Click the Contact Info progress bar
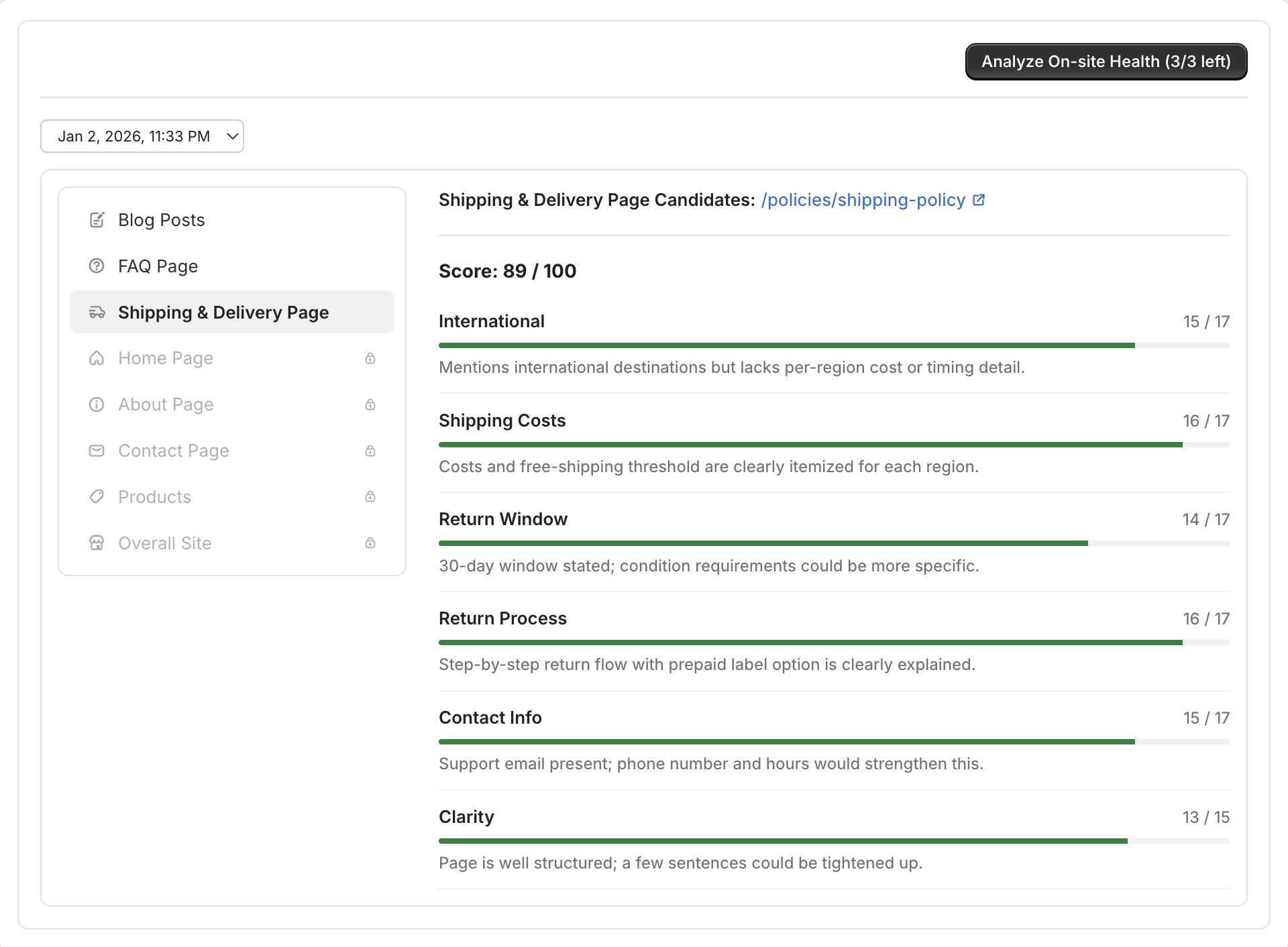 point(835,742)
